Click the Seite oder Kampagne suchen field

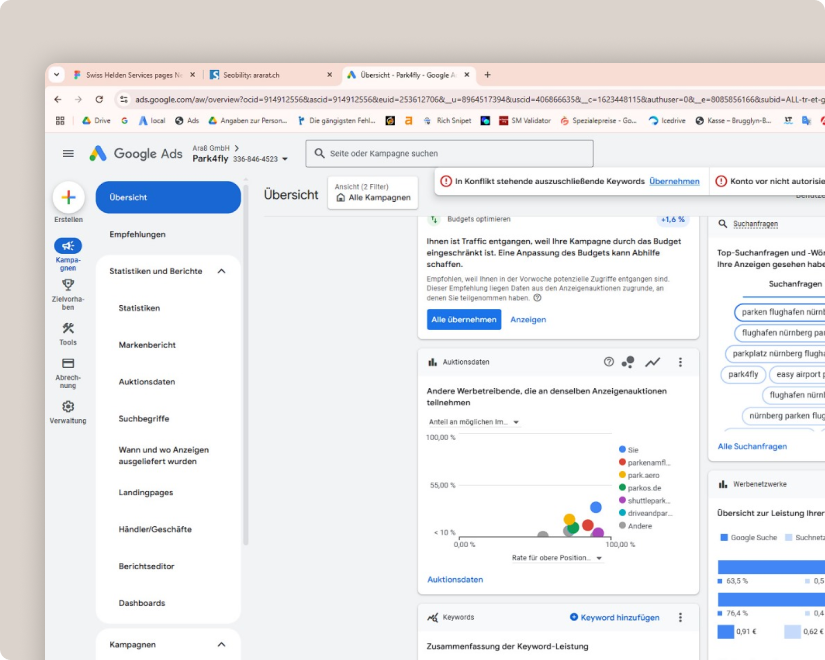coord(449,154)
